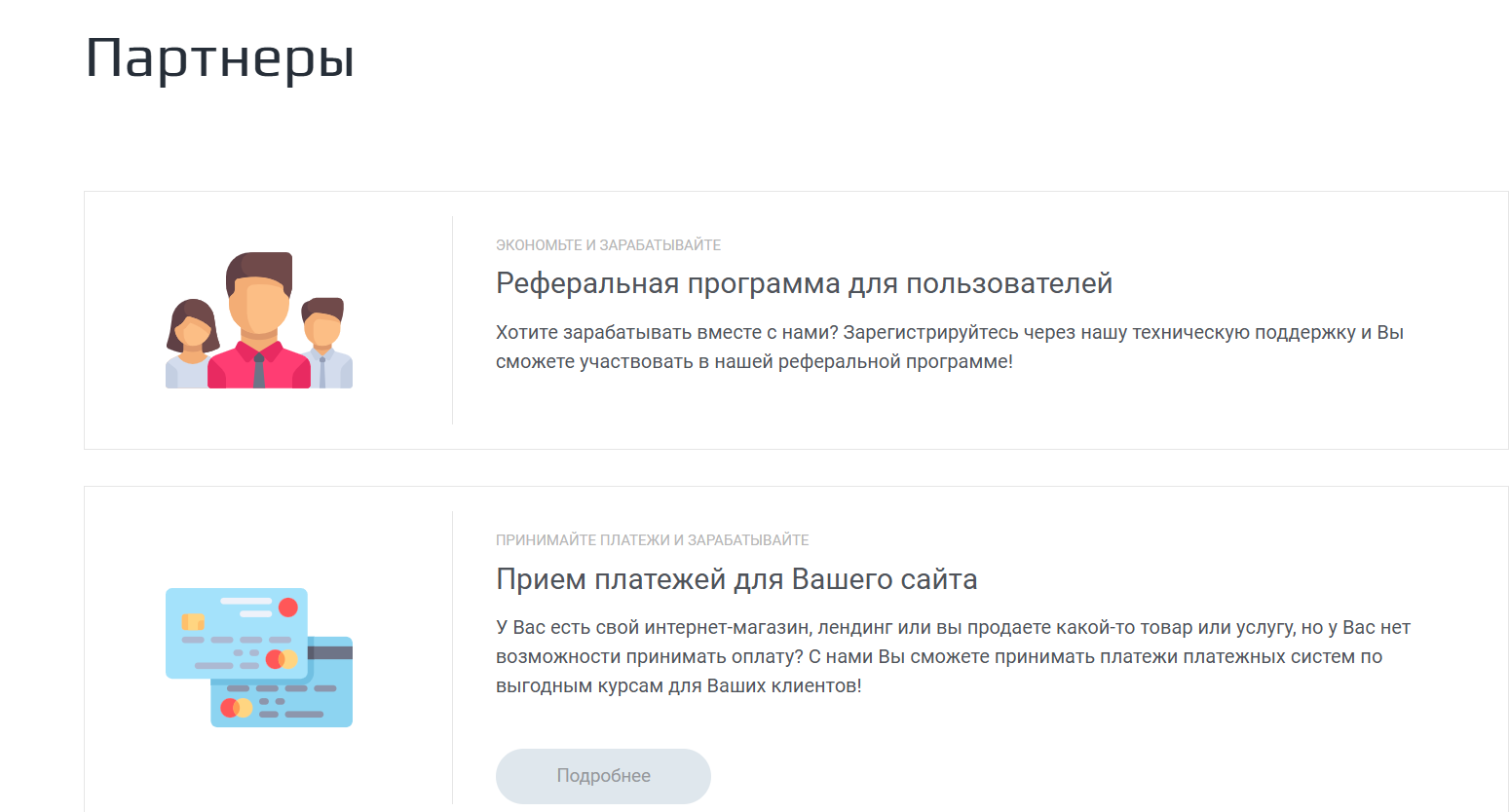This screenshot has width=1509, height=812.
Task: Click the three-person referral group icon
Action: point(259,320)
